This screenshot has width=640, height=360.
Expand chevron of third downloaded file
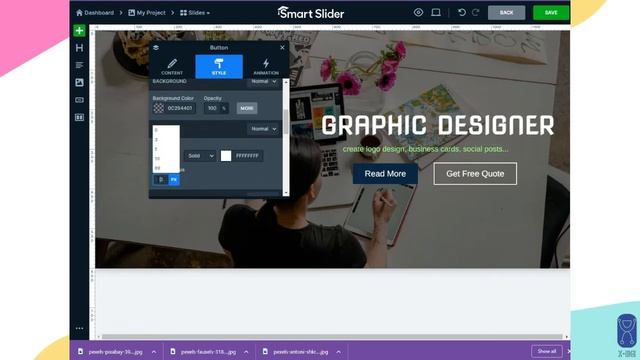338,352
